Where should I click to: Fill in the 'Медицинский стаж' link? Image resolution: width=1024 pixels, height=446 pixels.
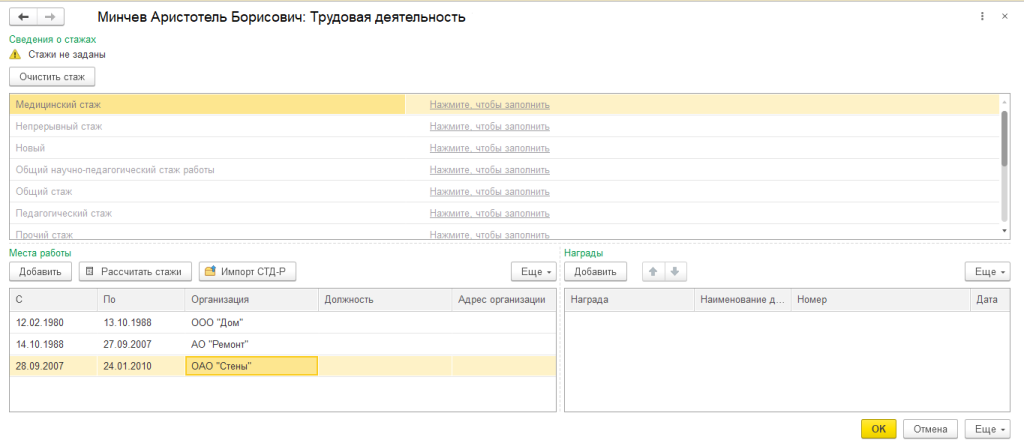[x=489, y=105]
